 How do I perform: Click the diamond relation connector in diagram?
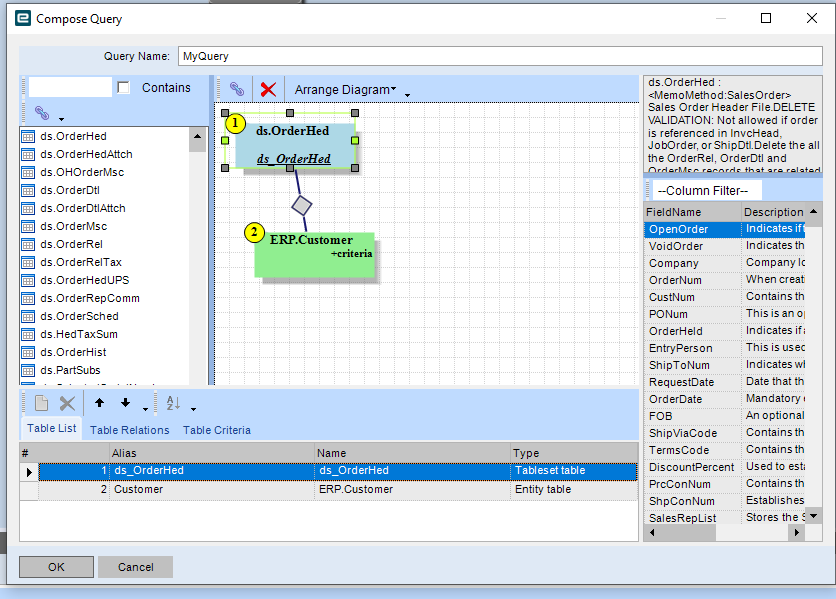click(x=302, y=205)
